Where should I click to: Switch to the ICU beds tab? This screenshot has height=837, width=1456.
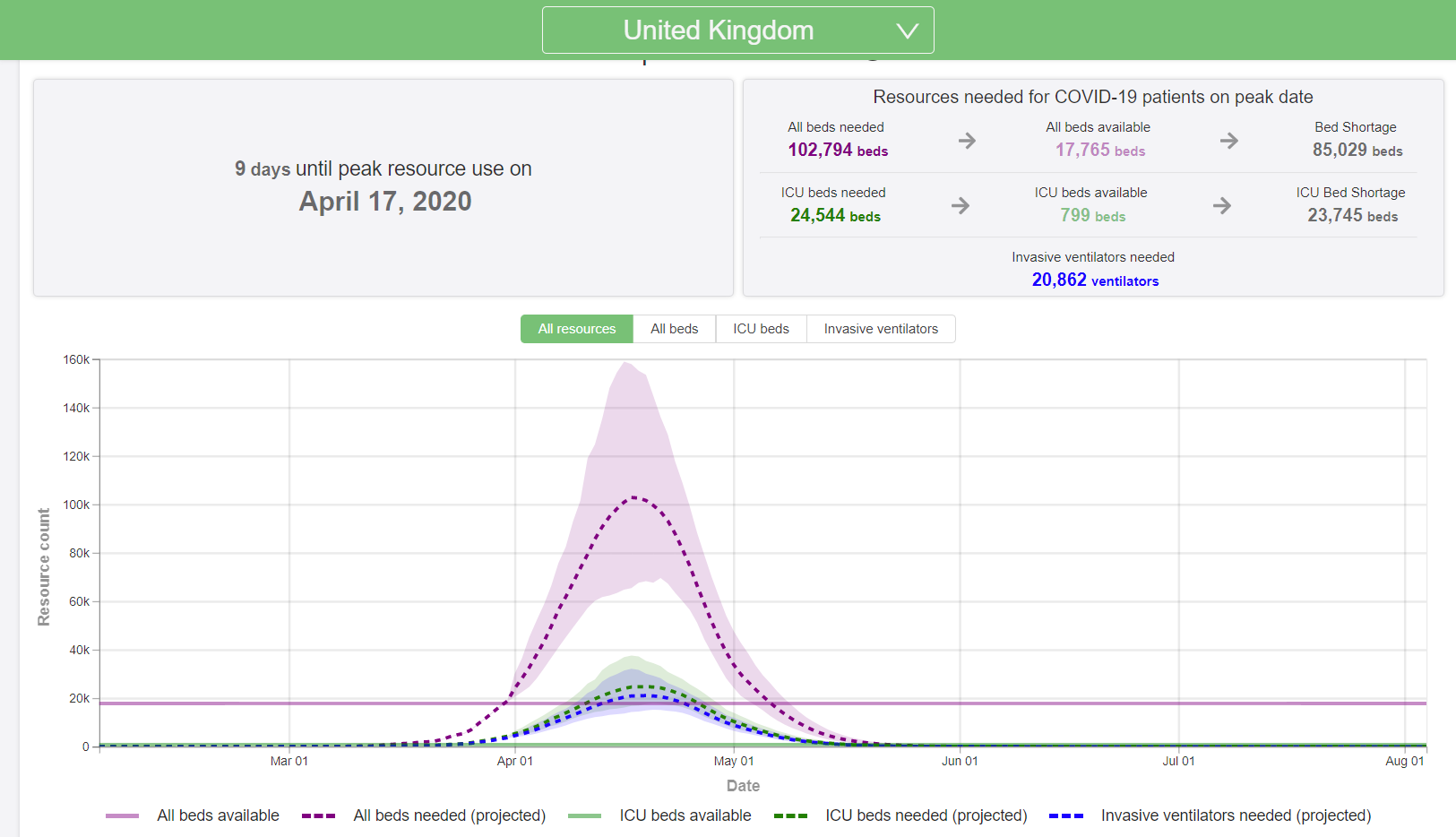pyautogui.click(x=761, y=329)
